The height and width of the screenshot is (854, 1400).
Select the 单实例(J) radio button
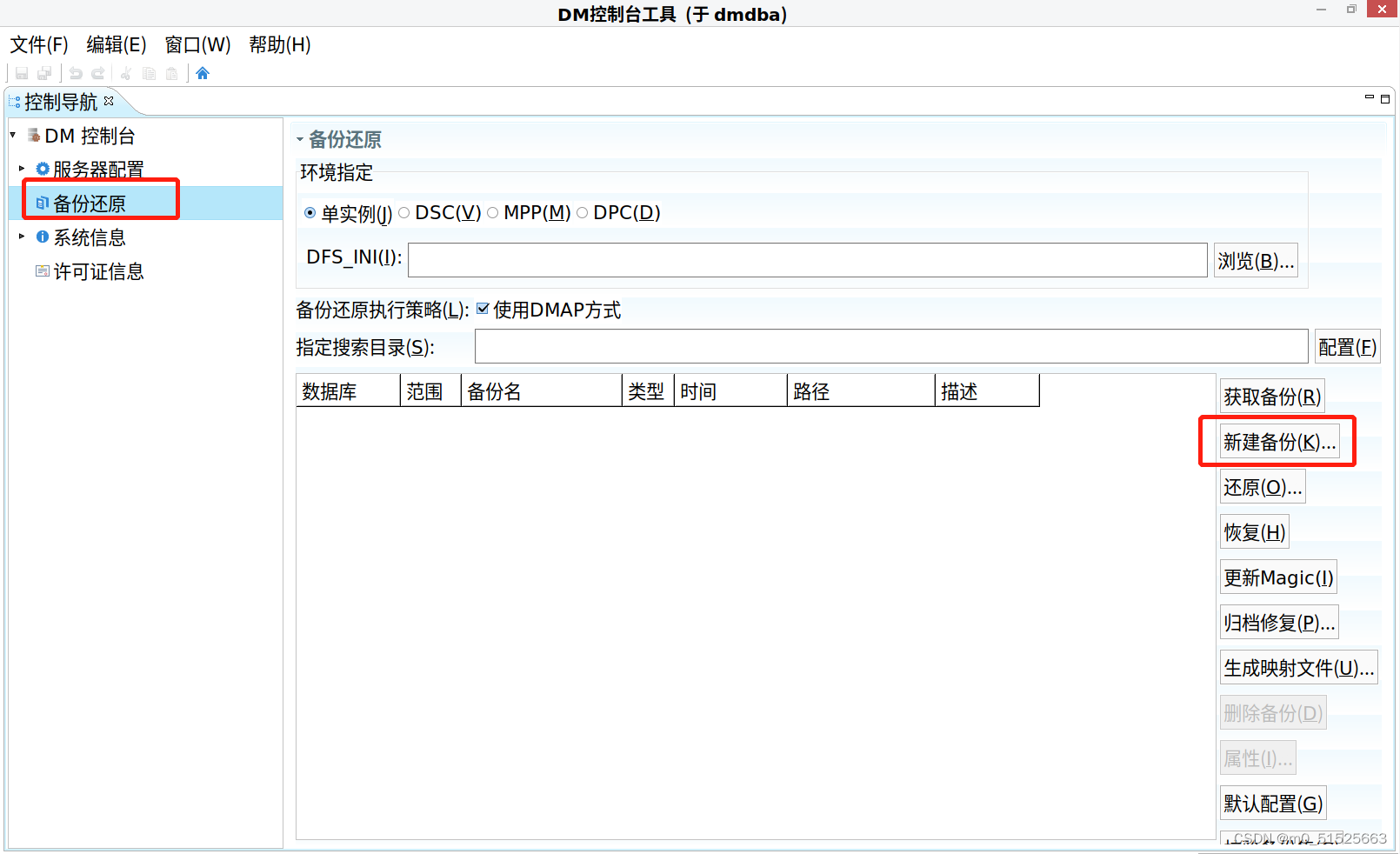click(310, 213)
